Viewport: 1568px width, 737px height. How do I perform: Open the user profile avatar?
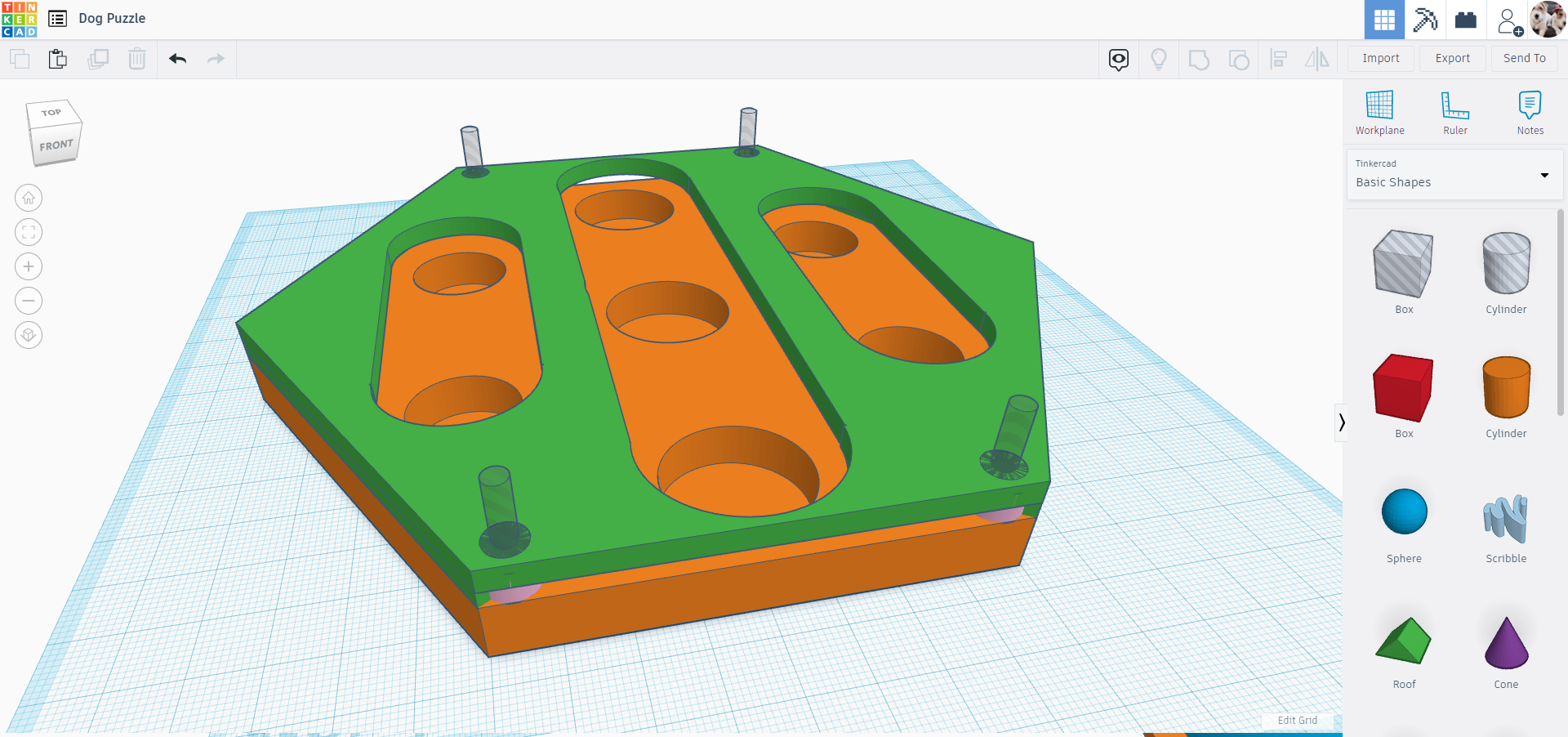(x=1548, y=20)
